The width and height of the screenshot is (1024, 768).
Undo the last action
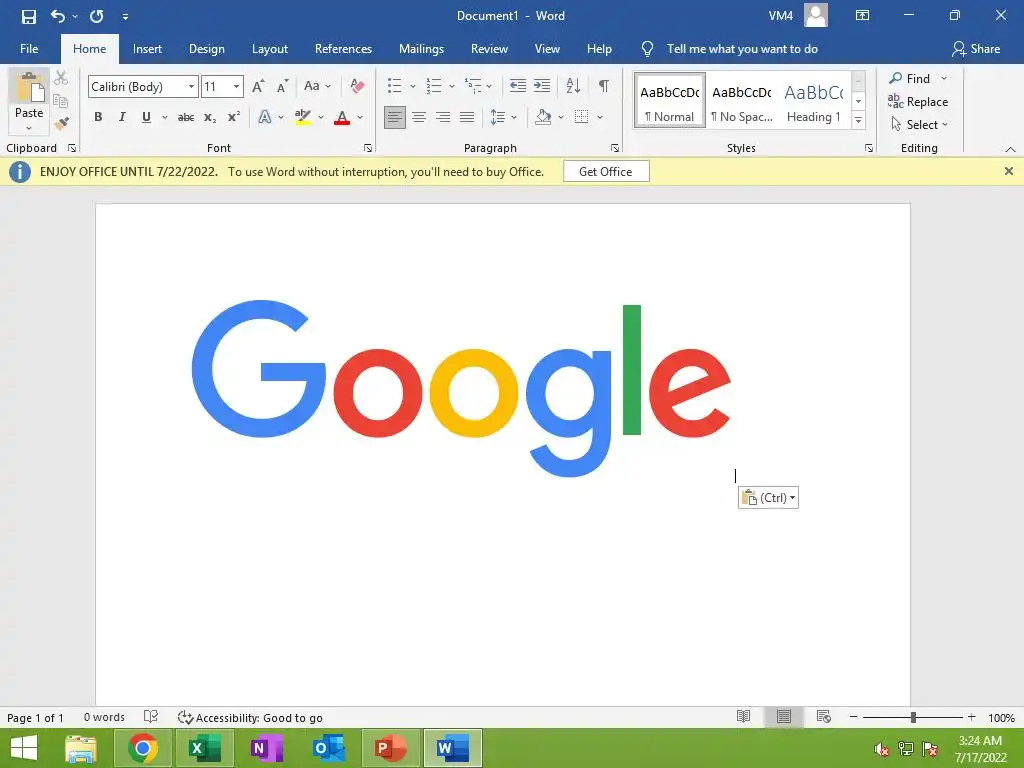[x=58, y=16]
